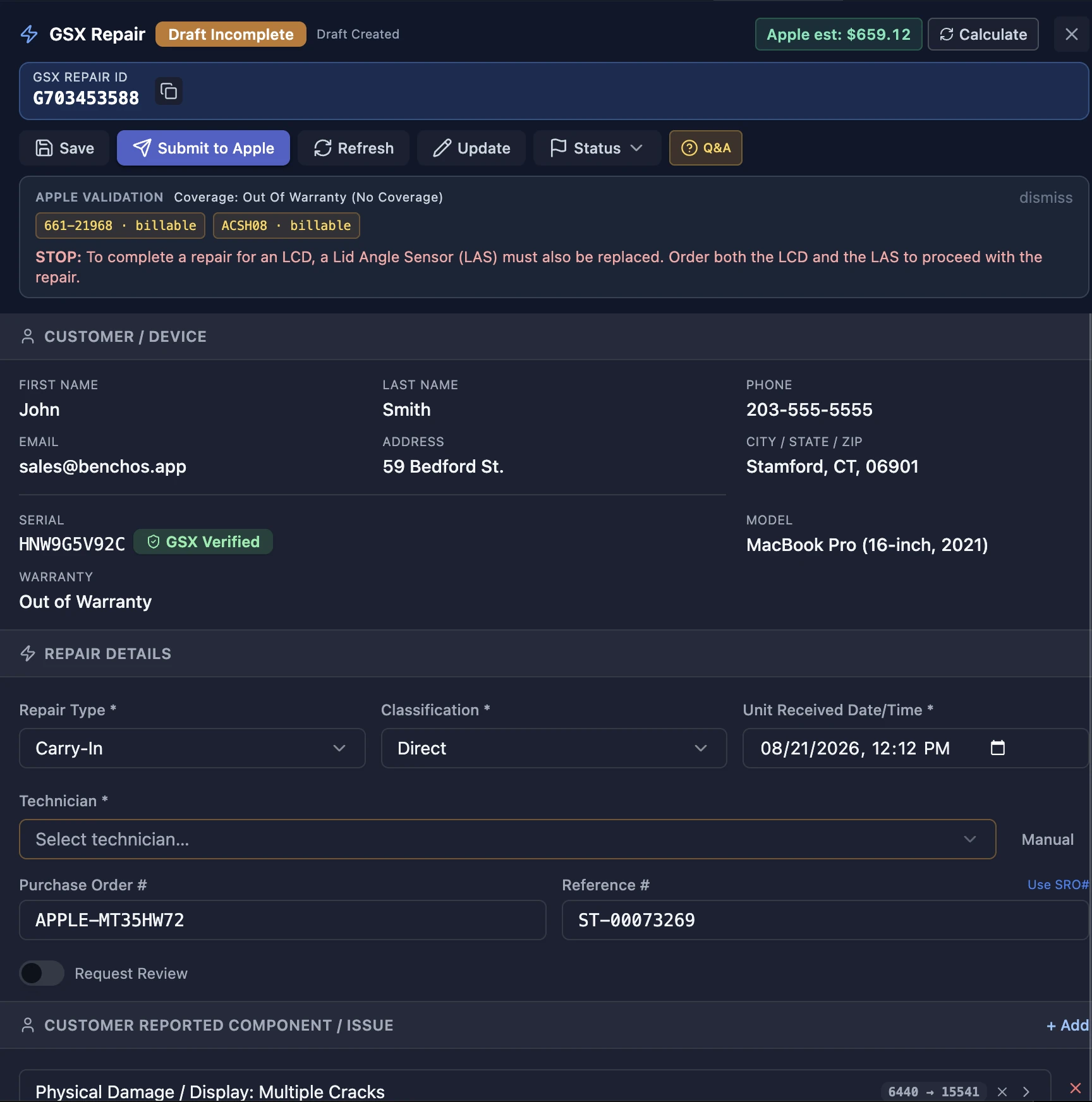Click the address 59 Bedford St.

click(x=442, y=466)
